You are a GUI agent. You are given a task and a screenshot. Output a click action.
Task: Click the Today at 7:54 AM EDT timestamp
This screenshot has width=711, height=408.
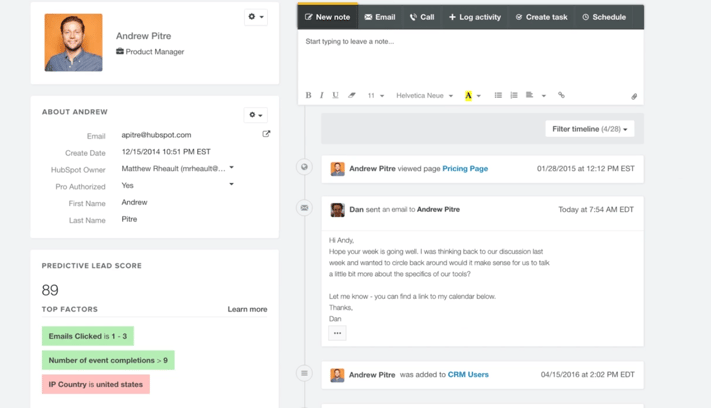[x=596, y=209]
